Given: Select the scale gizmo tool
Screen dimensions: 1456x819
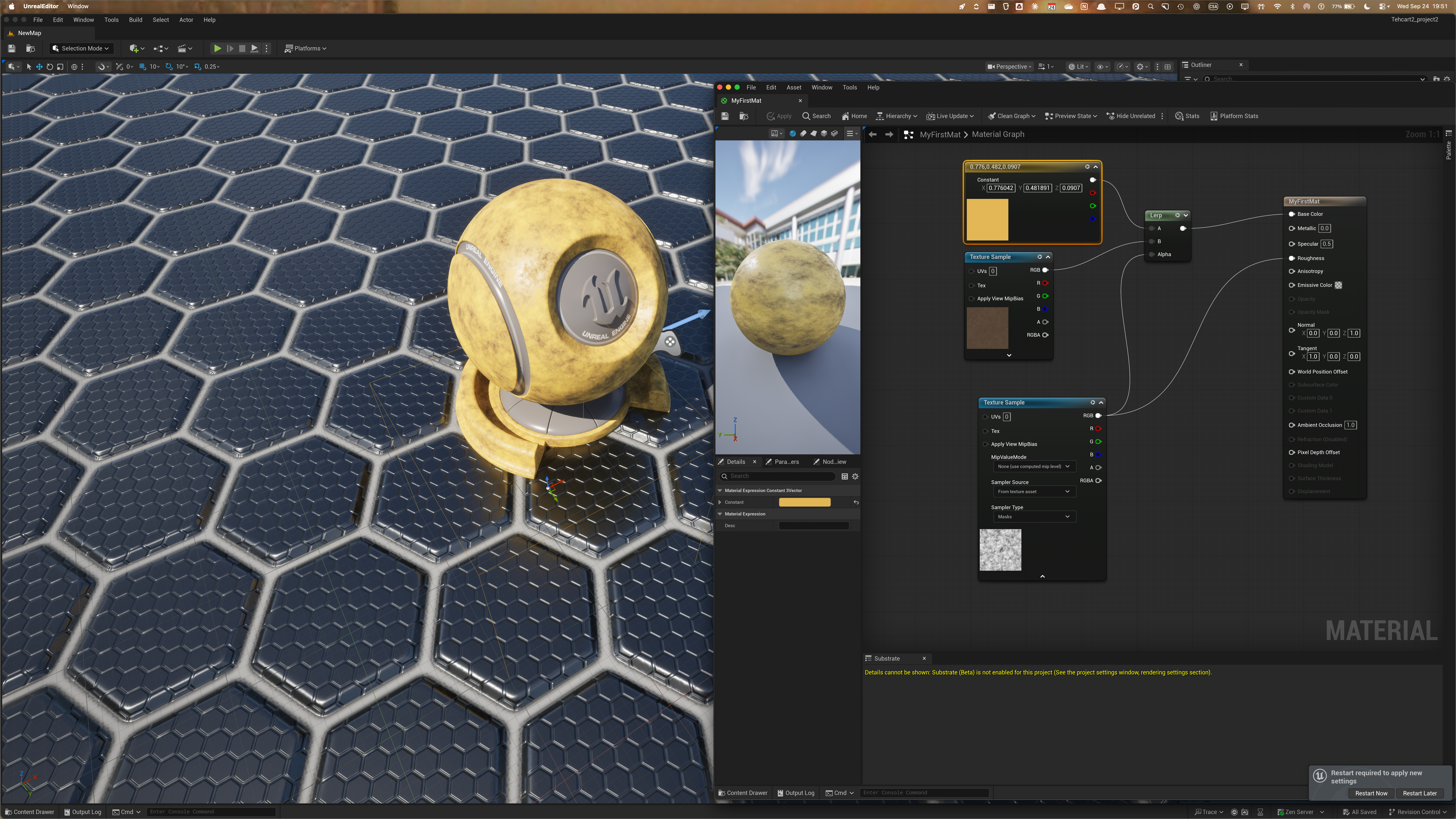Looking at the screenshot, I should [x=60, y=67].
